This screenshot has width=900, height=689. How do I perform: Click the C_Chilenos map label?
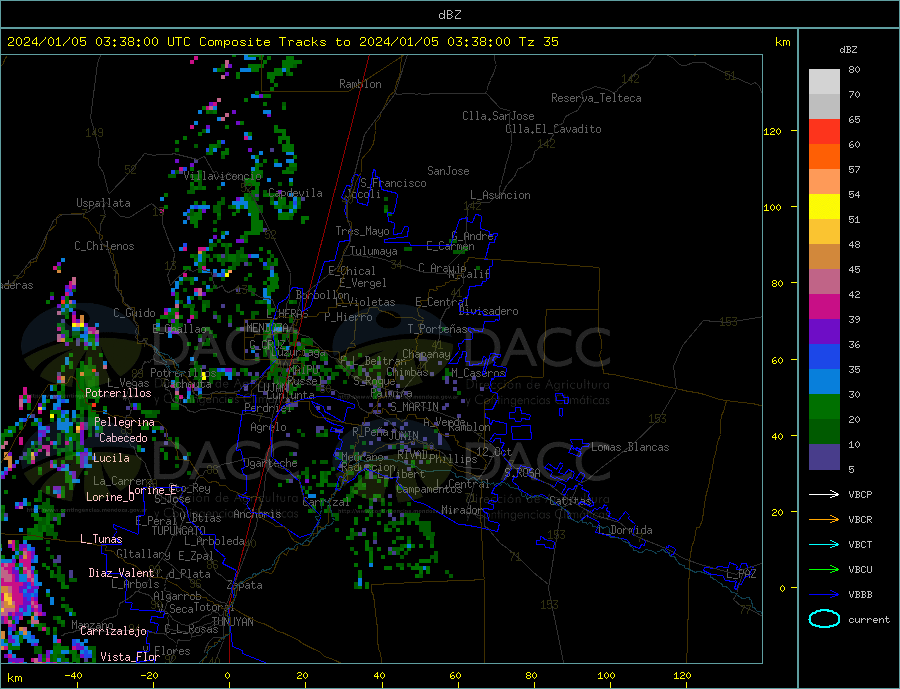click(x=104, y=246)
